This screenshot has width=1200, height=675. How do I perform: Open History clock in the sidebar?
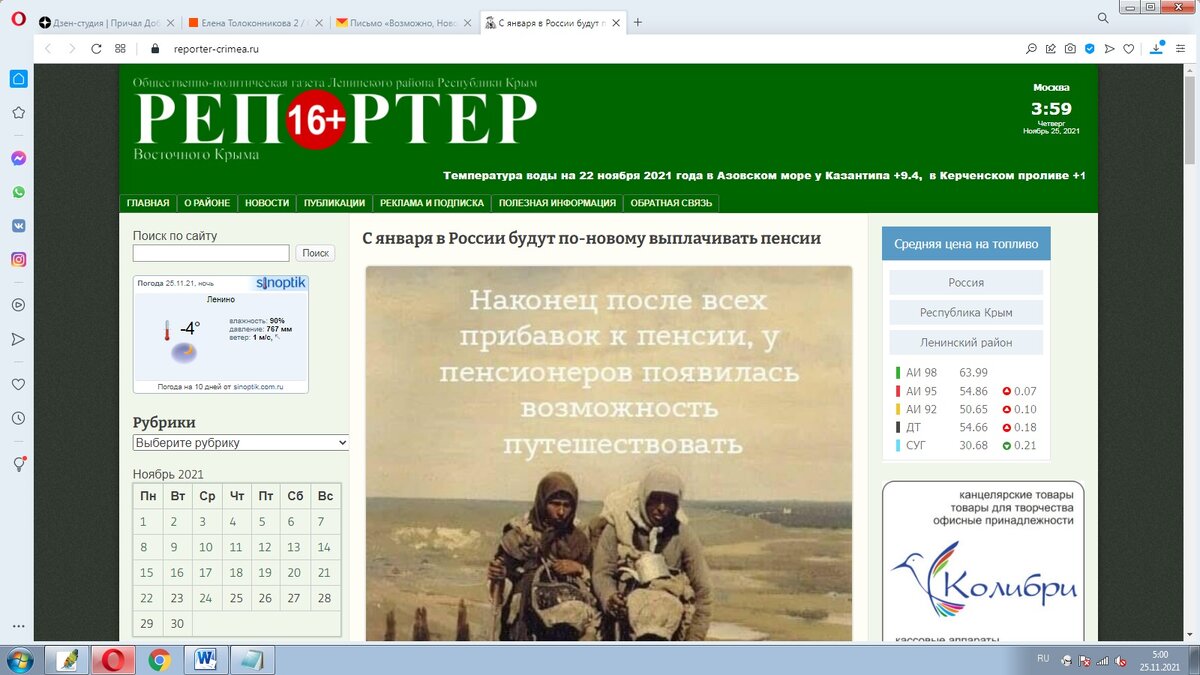point(18,418)
